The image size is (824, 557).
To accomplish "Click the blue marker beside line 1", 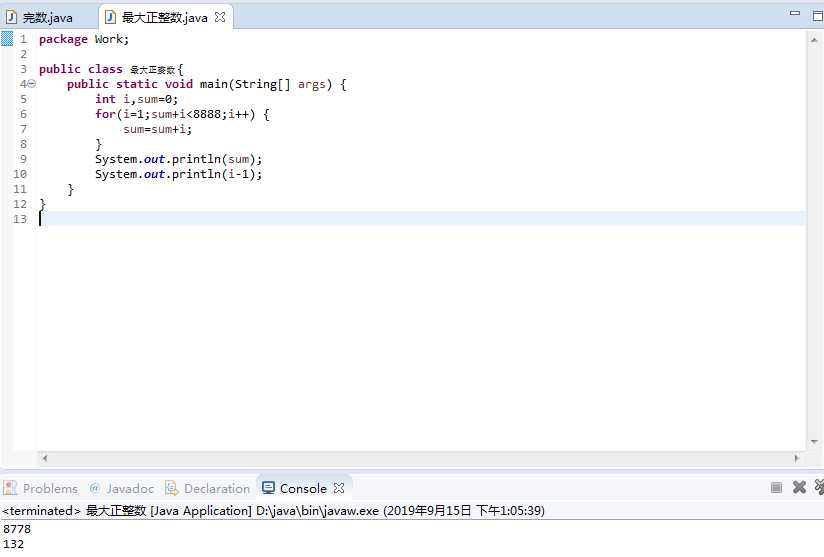I will [7, 39].
